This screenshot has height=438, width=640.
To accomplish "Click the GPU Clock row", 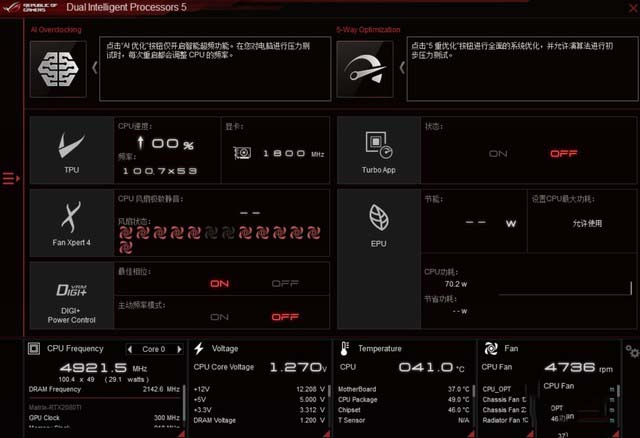I will [104, 418].
